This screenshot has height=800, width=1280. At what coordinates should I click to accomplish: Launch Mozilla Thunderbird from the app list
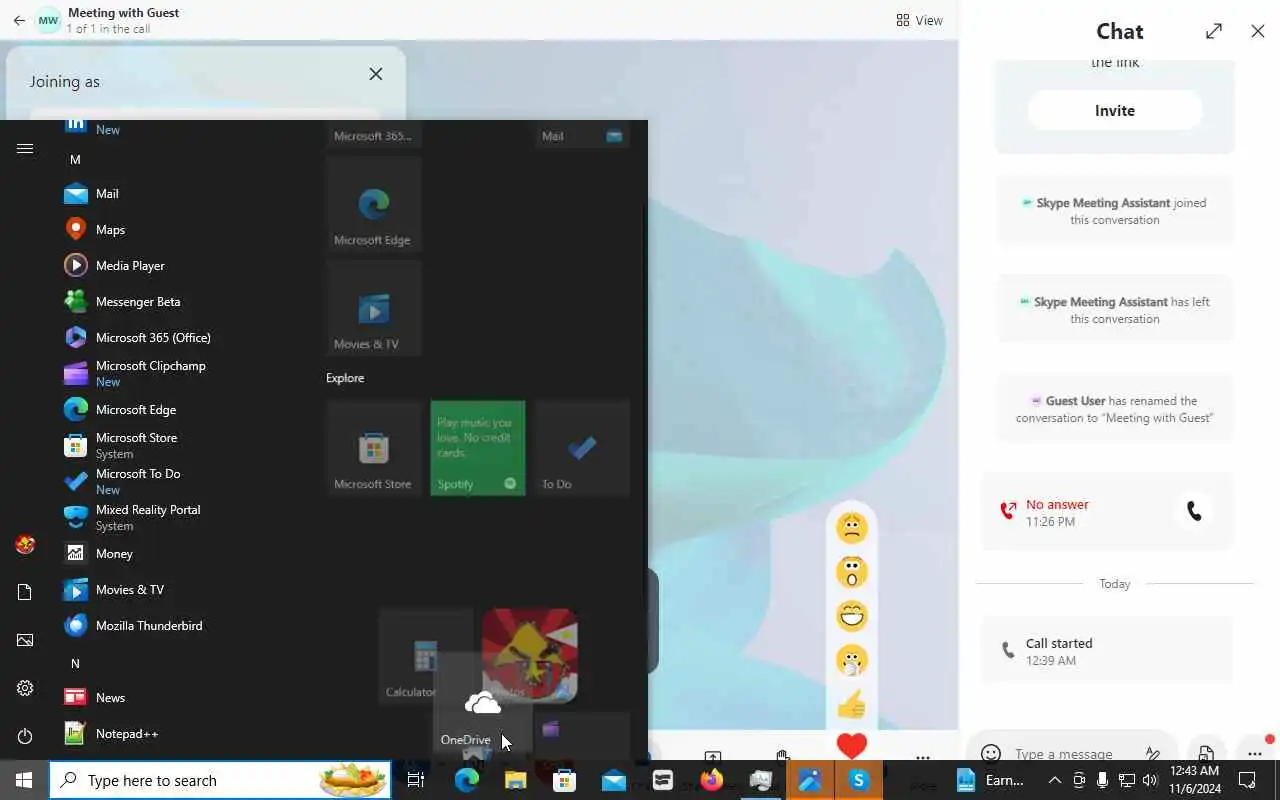coord(180,626)
